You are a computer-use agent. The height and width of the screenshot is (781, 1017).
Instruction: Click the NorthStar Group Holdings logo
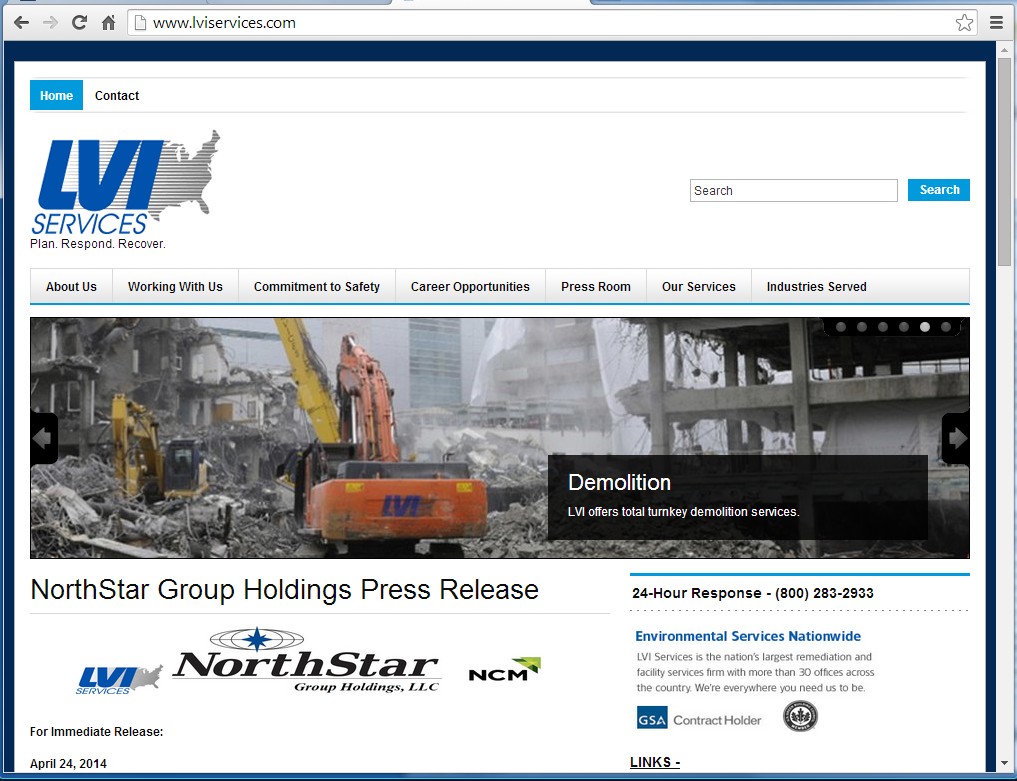[307, 660]
